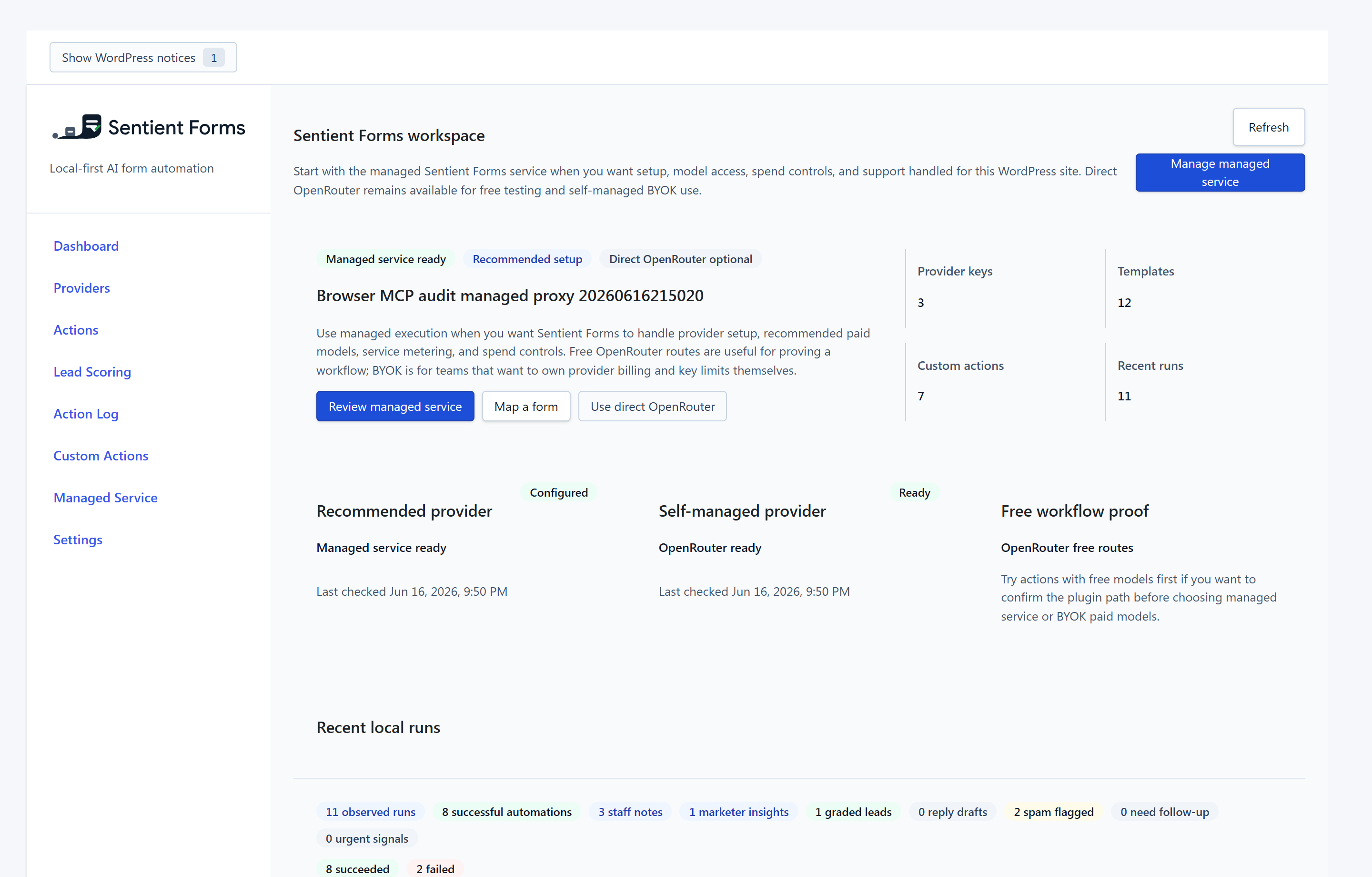This screenshot has width=1372, height=877.
Task: Go to Settings in sidebar
Action: 78,540
